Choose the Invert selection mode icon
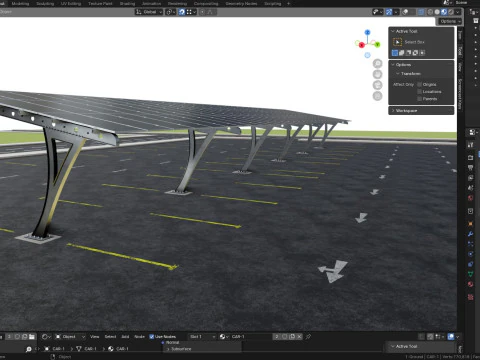The height and width of the screenshot is (360, 480). 415,53
